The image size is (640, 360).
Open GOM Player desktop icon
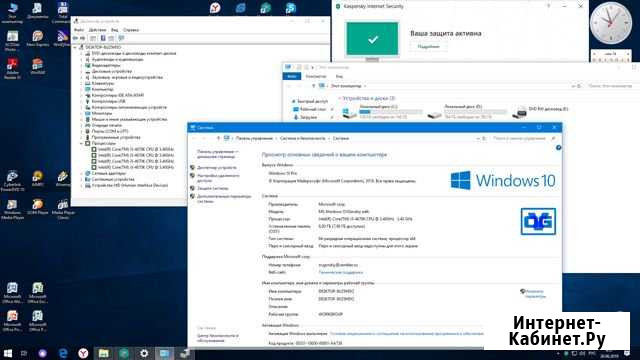pos(38,207)
